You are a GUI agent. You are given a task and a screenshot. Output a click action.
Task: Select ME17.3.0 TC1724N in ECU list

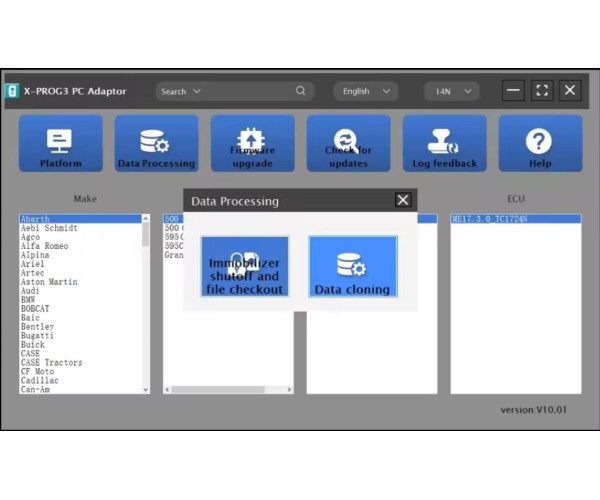coord(516,219)
